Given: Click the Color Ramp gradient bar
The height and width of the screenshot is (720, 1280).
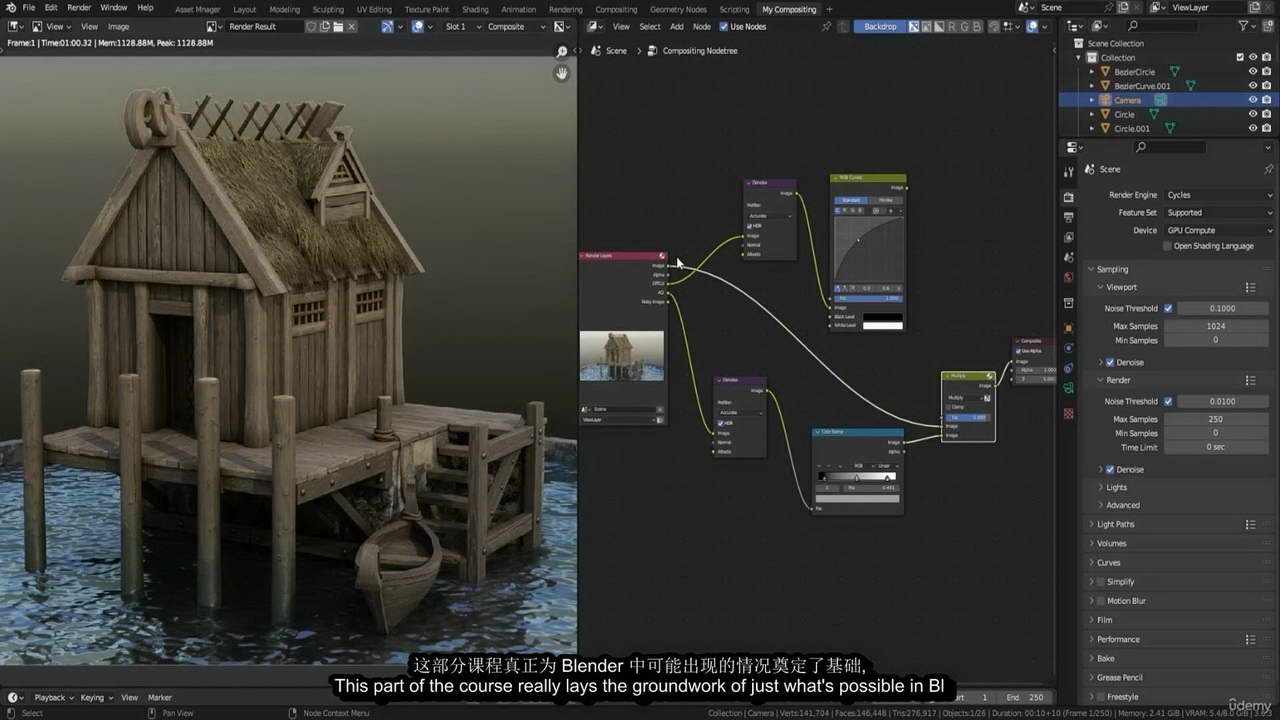Looking at the screenshot, I should pos(858,477).
